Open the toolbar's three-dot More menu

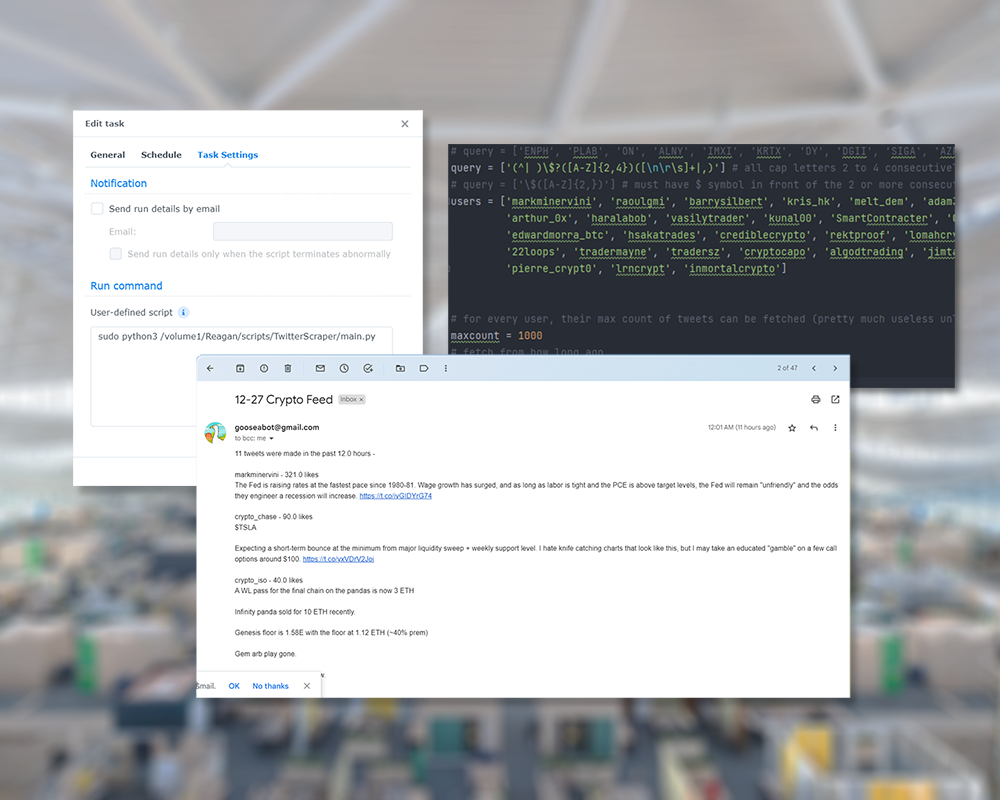click(446, 368)
